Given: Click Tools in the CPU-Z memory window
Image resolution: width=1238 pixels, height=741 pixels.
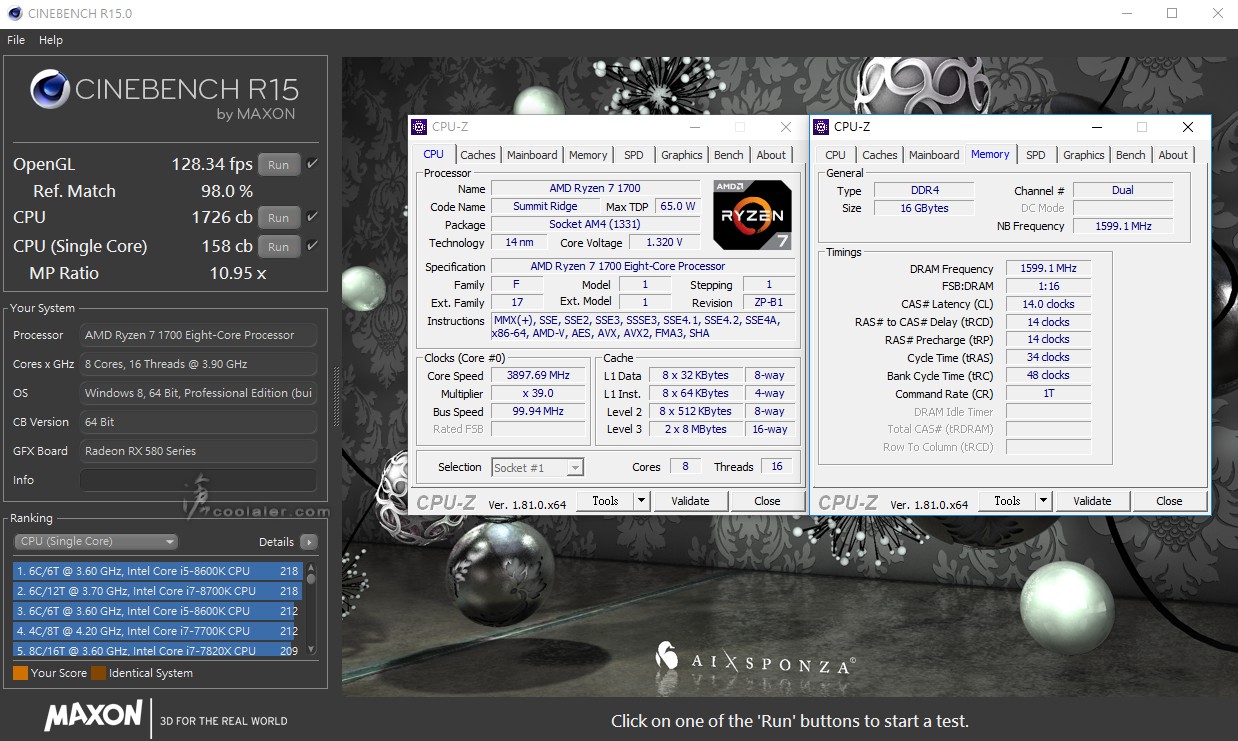Looking at the screenshot, I should click(1007, 501).
